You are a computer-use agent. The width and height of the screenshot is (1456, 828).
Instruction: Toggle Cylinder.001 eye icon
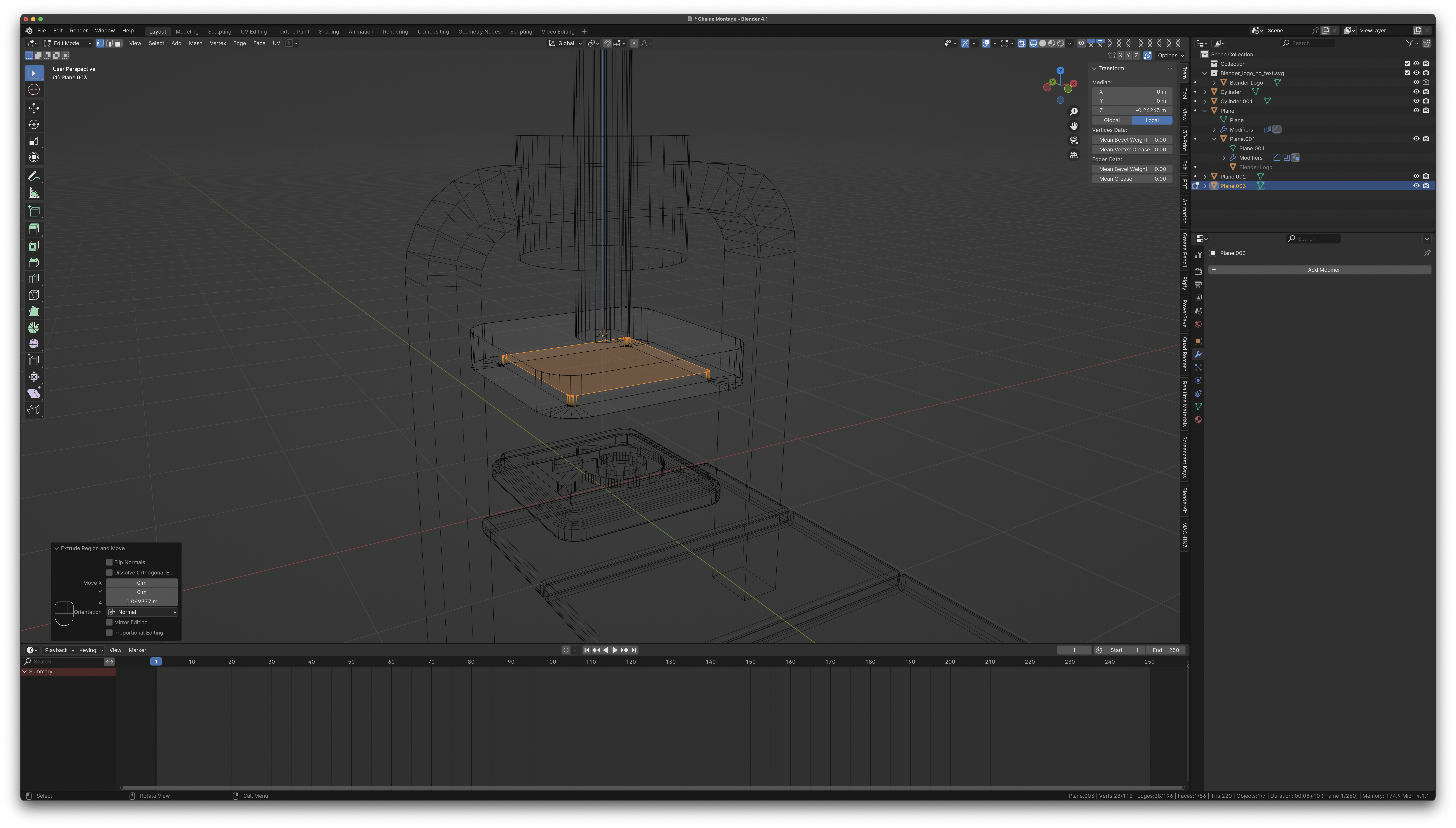click(x=1416, y=101)
